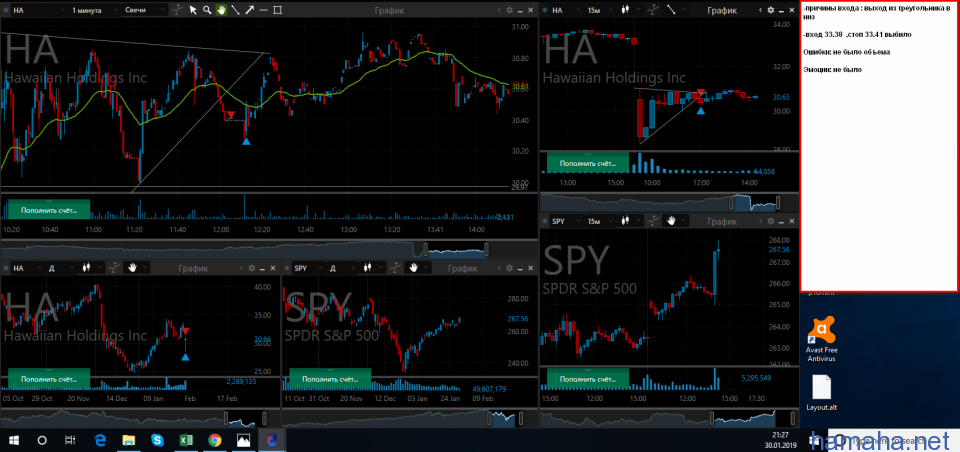Click volume value 2,289,135 in HA daily chart
The height and width of the screenshot is (452, 960).
241,381
